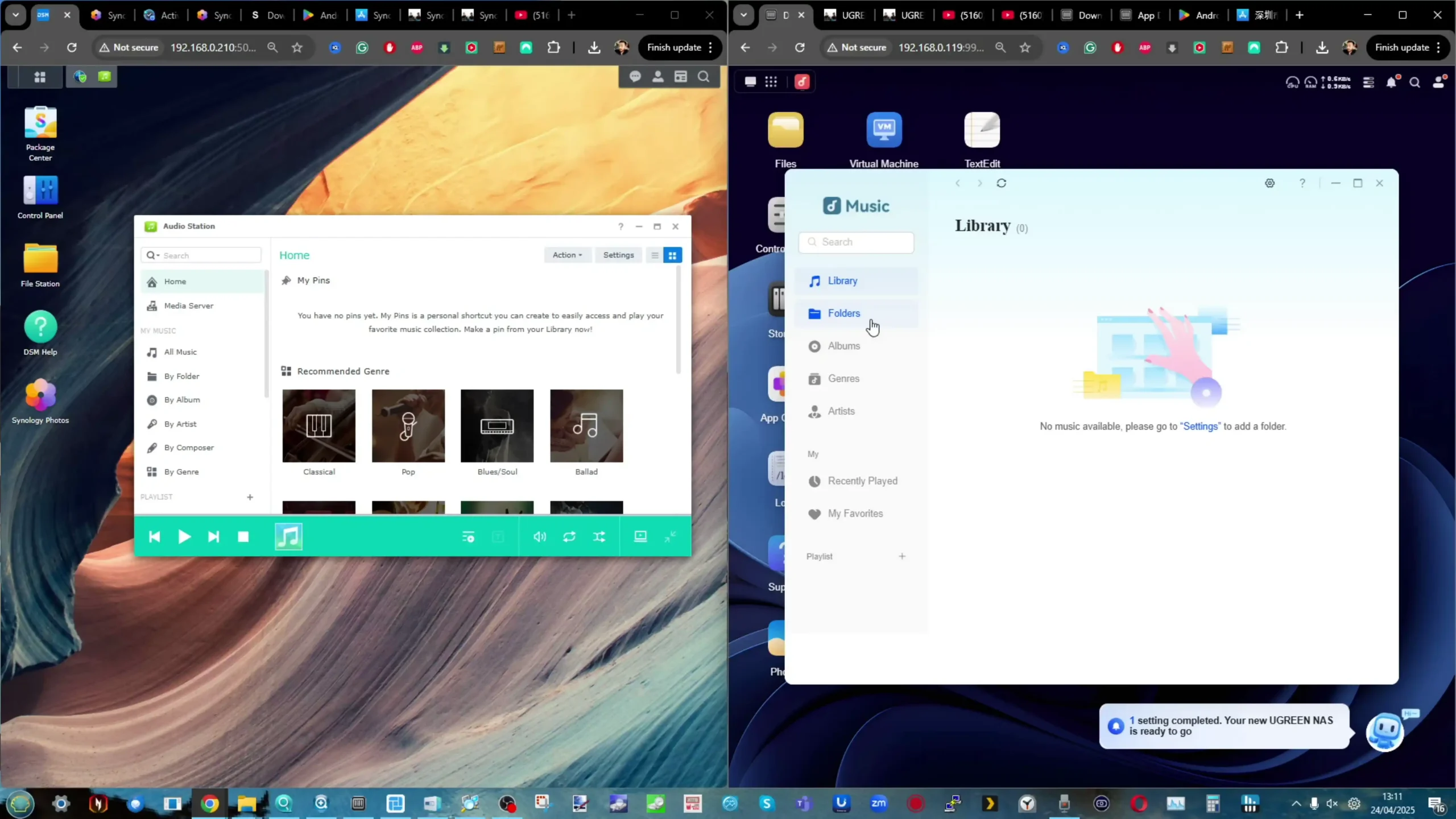1456x819 pixels.
Task: Browse By Genre in Audio Station
Action: 202,472
